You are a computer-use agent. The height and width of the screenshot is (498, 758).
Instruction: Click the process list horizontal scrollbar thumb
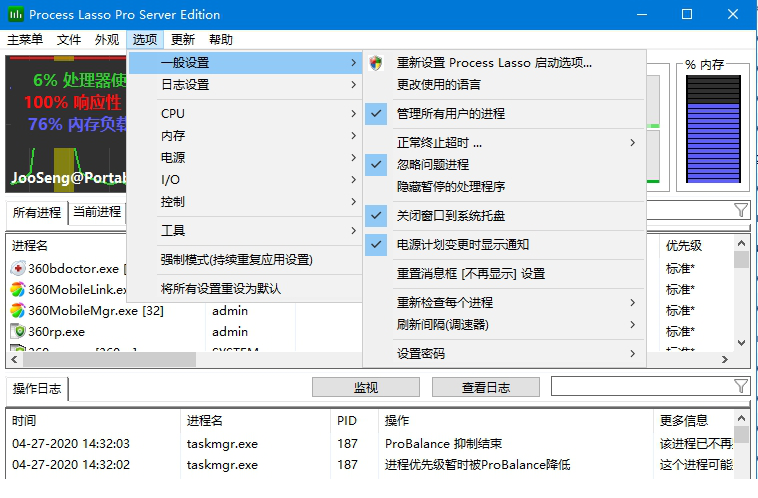(109, 359)
